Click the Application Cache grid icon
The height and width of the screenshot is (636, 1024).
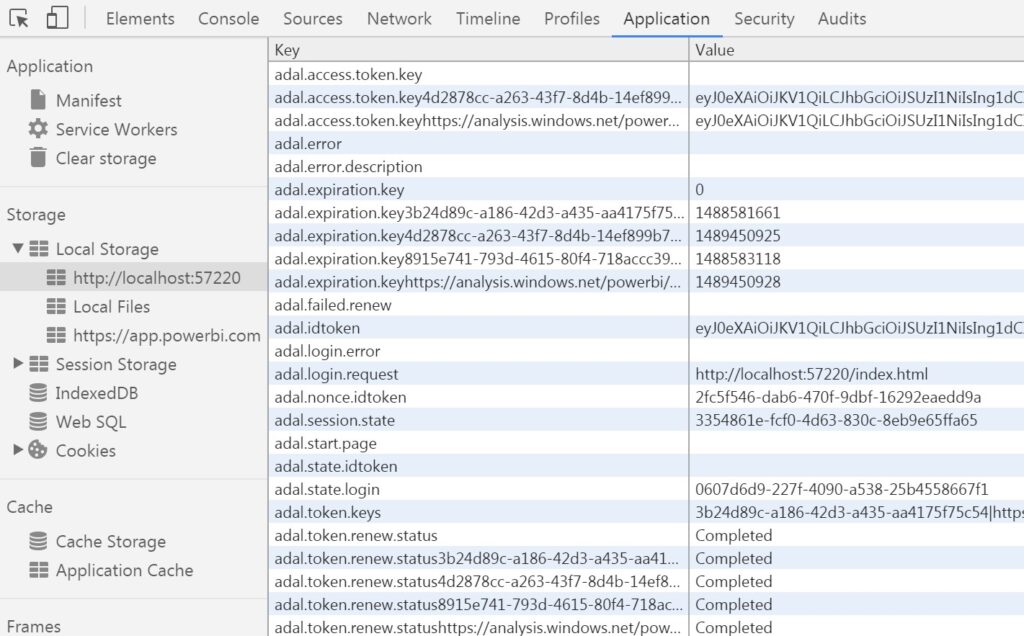[39, 570]
